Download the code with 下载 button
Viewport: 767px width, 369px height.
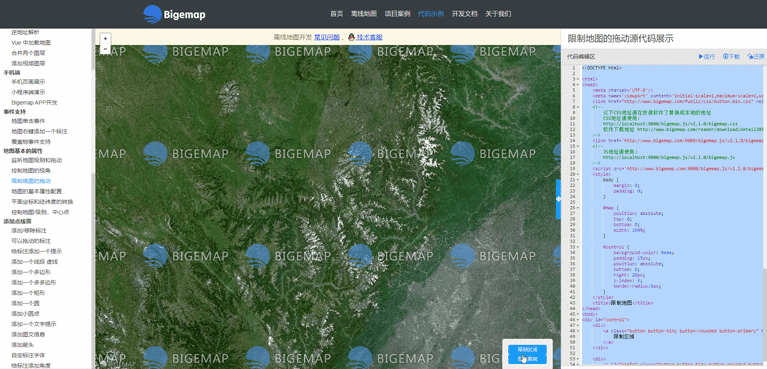731,57
